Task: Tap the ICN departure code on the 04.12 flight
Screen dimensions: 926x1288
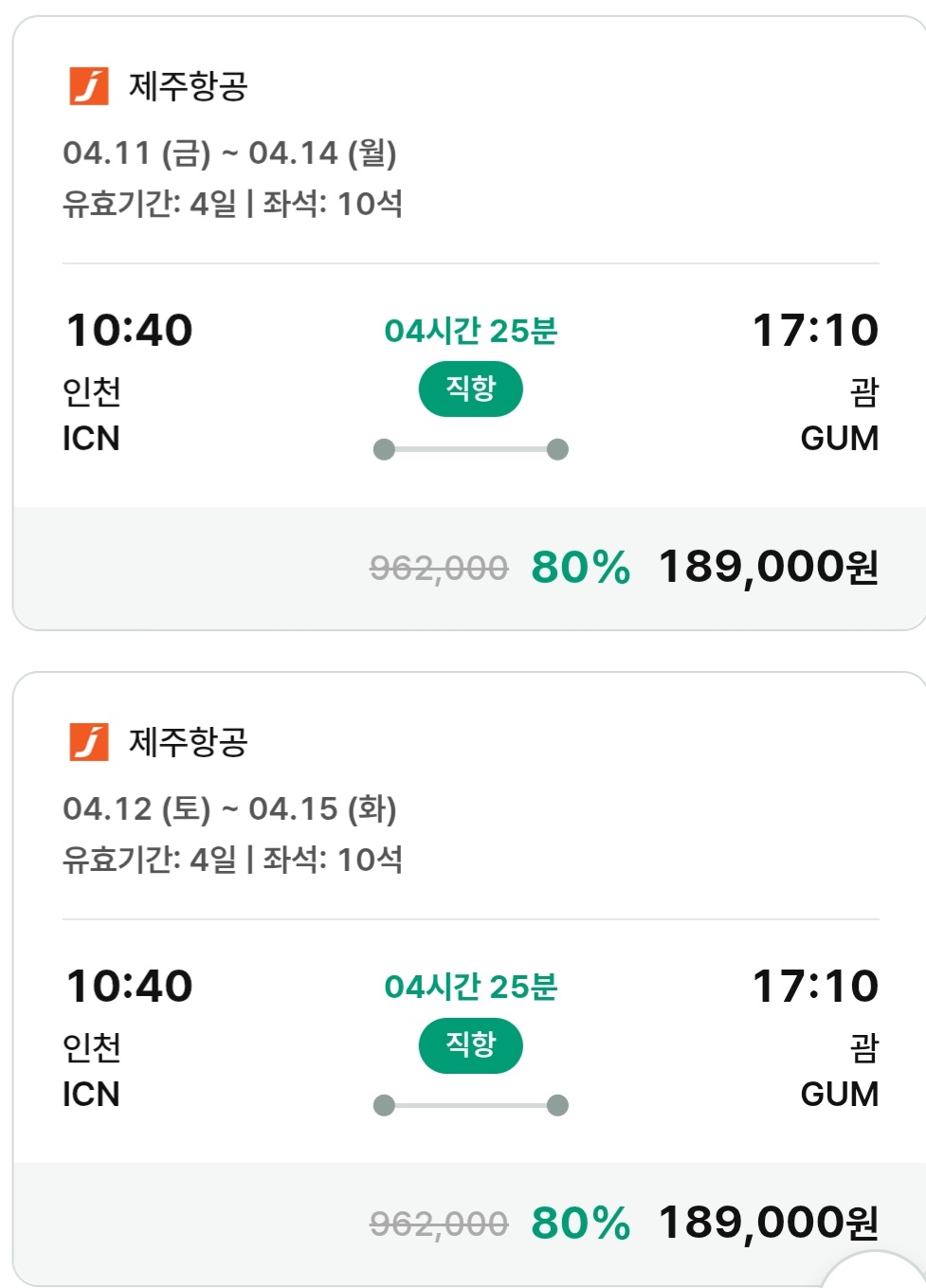Action: (91, 1095)
